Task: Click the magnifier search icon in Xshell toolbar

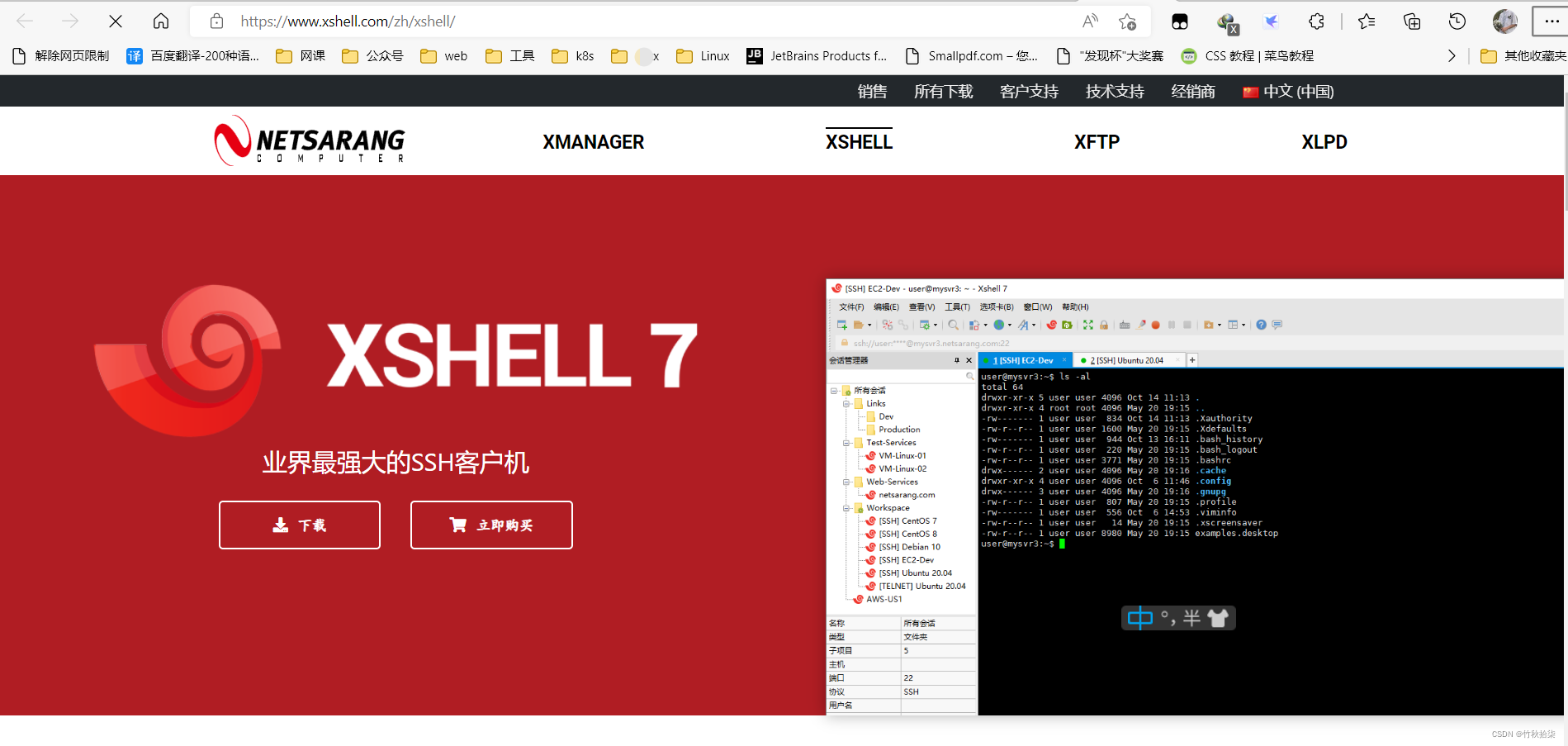Action: click(954, 325)
